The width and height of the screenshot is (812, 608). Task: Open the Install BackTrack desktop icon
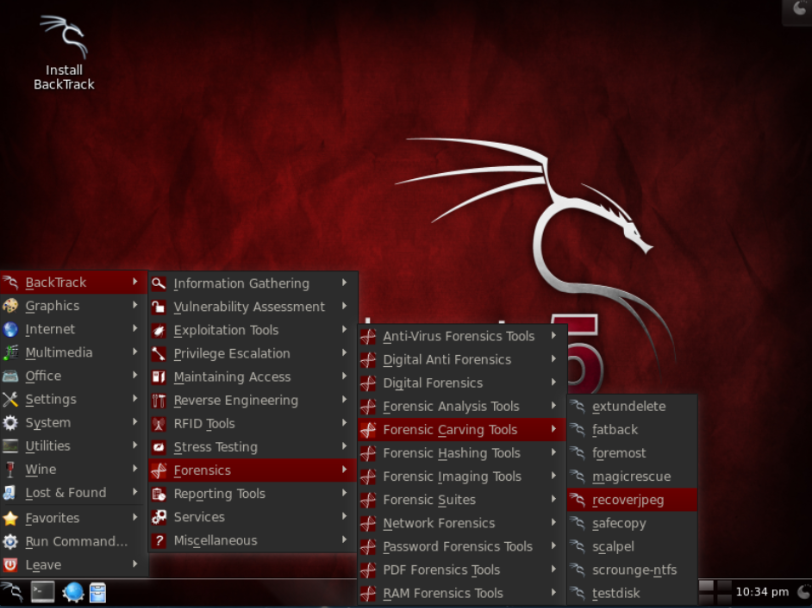tap(64, 53)
